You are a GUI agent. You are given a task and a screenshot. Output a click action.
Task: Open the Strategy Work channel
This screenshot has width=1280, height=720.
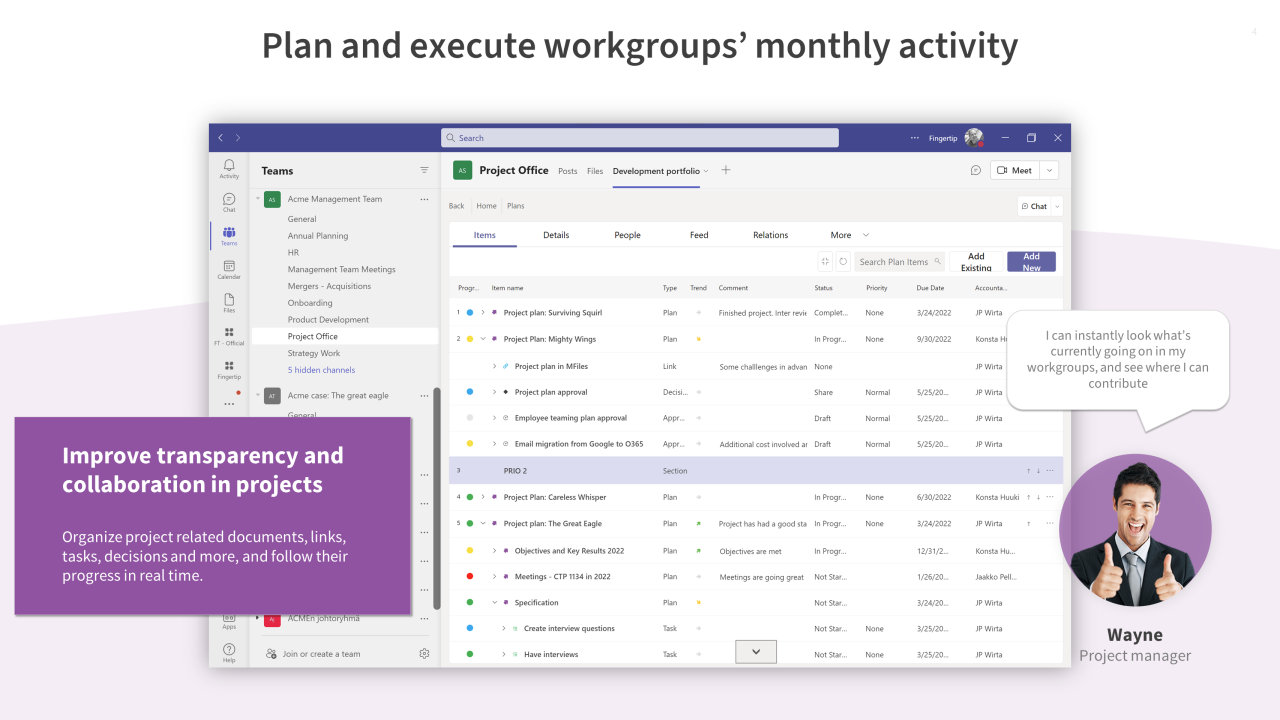(x=314, y=353)
